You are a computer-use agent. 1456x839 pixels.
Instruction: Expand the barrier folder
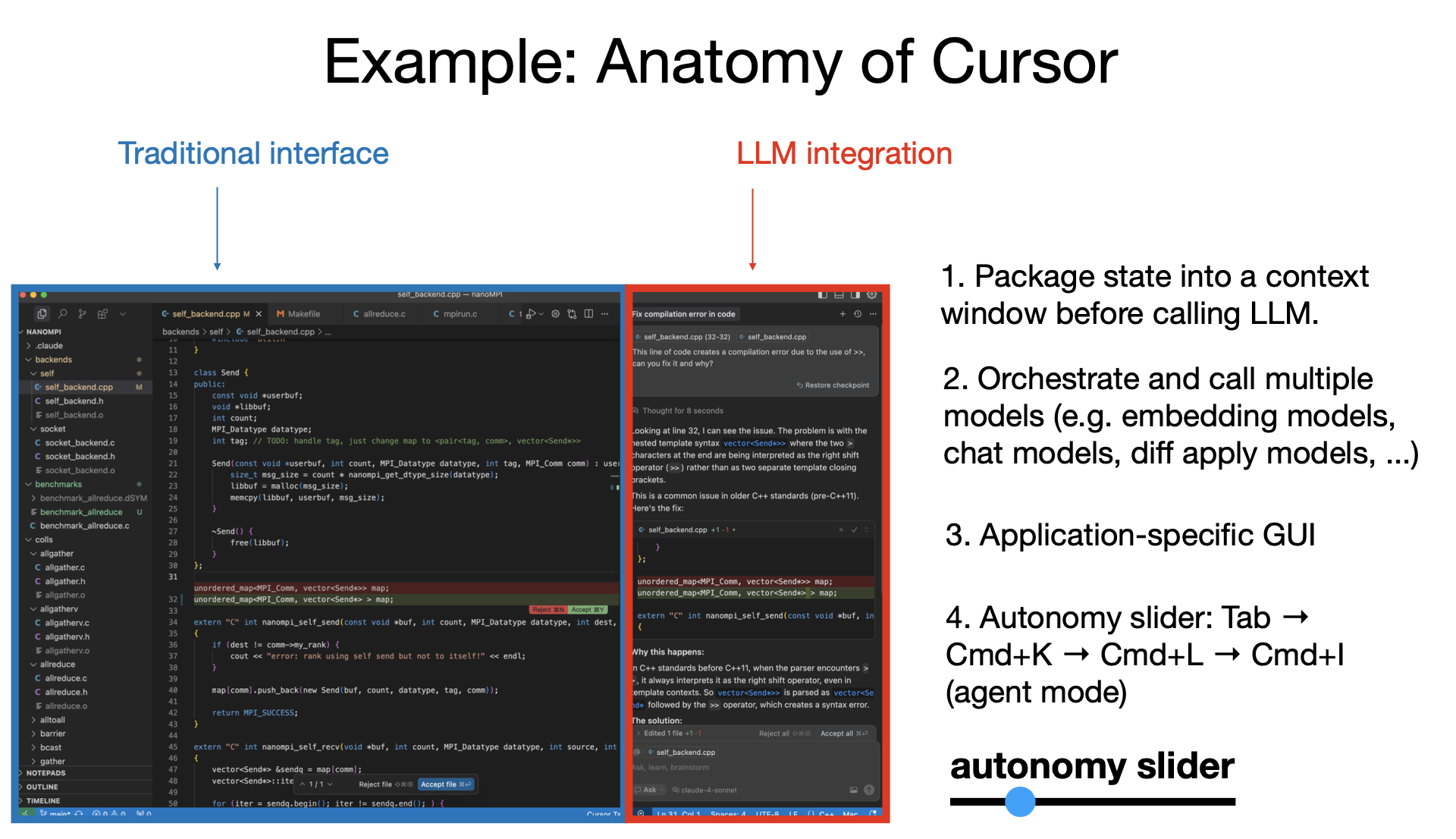[84, 734]
